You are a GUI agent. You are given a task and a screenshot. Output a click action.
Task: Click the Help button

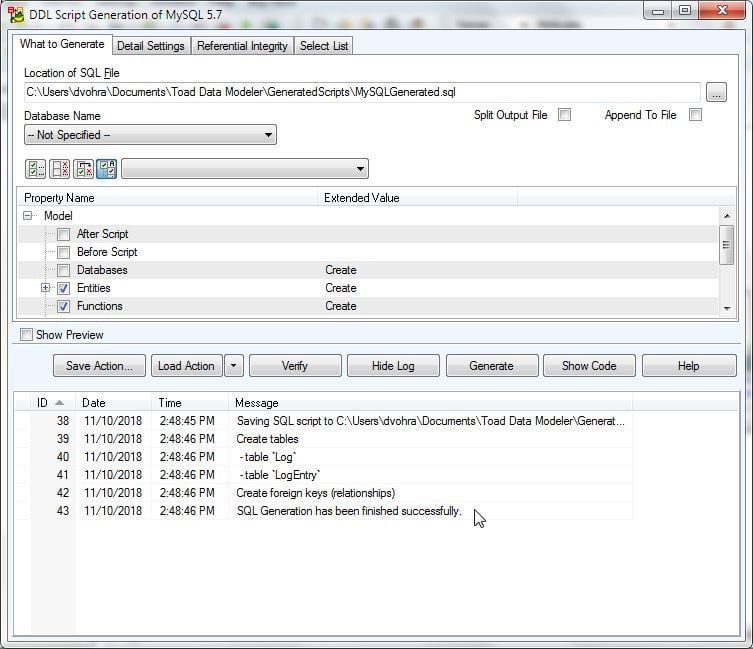coord(689,366)
